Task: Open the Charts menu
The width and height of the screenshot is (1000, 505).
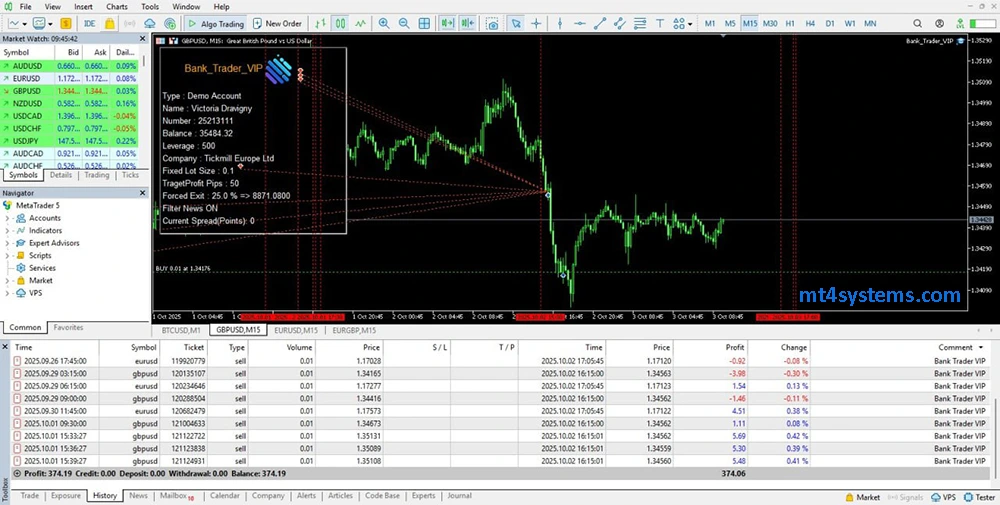Action: [x=117, y=6]
